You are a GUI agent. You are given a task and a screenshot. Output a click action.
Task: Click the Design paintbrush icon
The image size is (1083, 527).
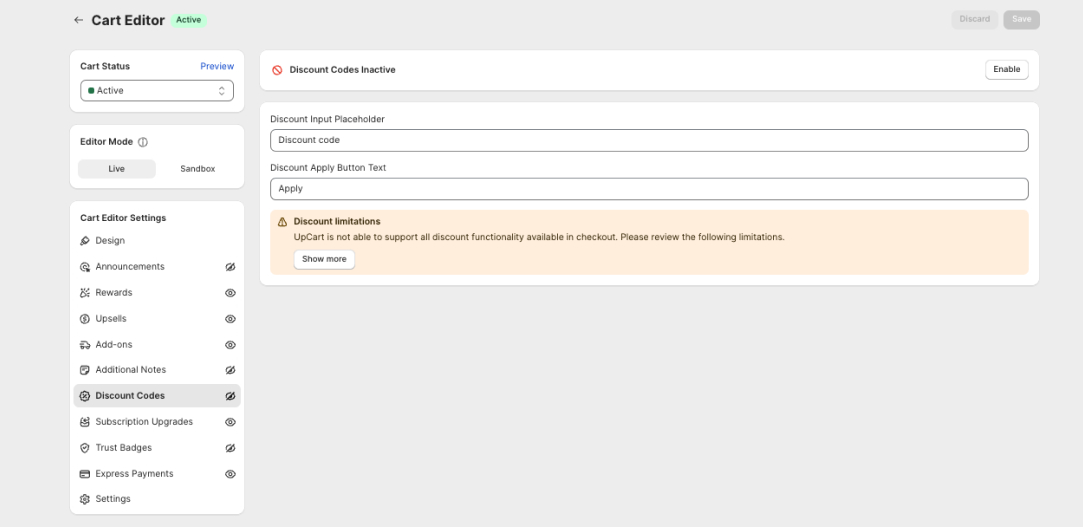(85, 241)
